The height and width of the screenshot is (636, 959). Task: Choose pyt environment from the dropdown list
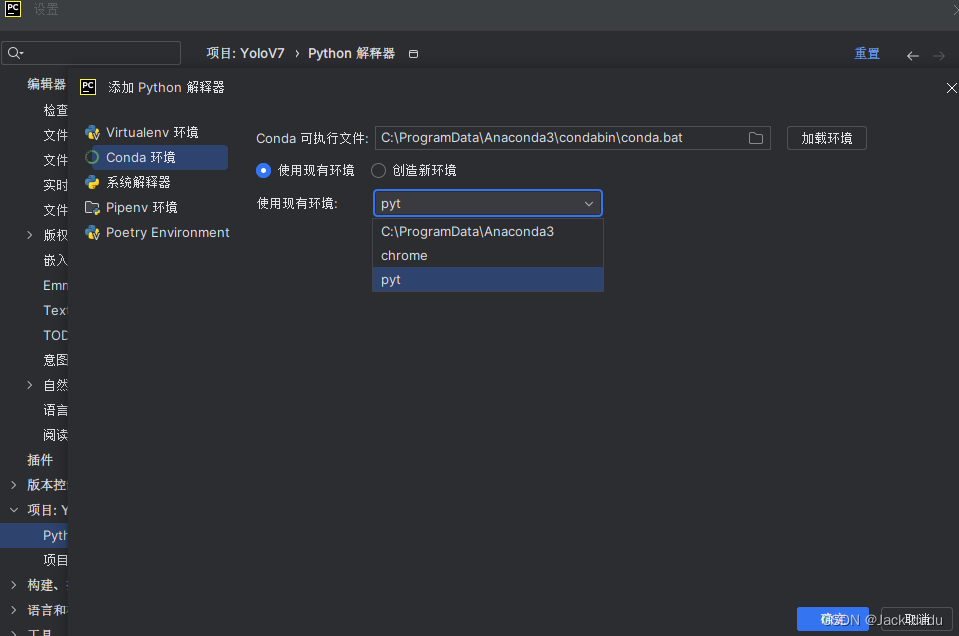[x=487, y=279]
